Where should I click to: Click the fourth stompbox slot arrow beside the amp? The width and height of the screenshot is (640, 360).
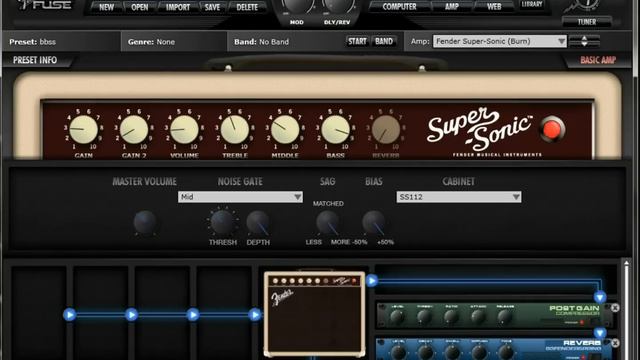255,315
